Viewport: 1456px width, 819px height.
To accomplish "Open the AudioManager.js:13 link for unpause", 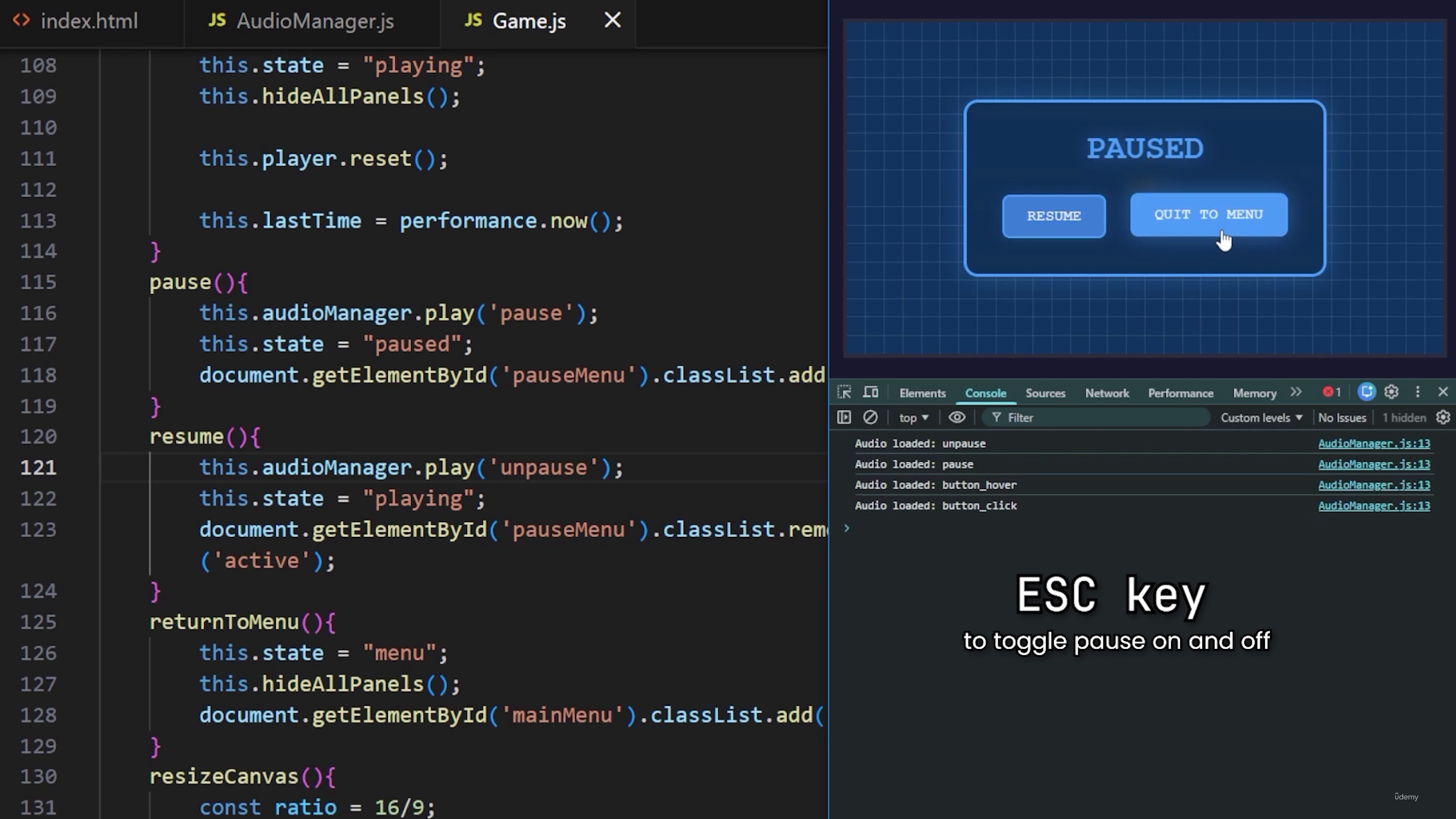I will 1374,444.
